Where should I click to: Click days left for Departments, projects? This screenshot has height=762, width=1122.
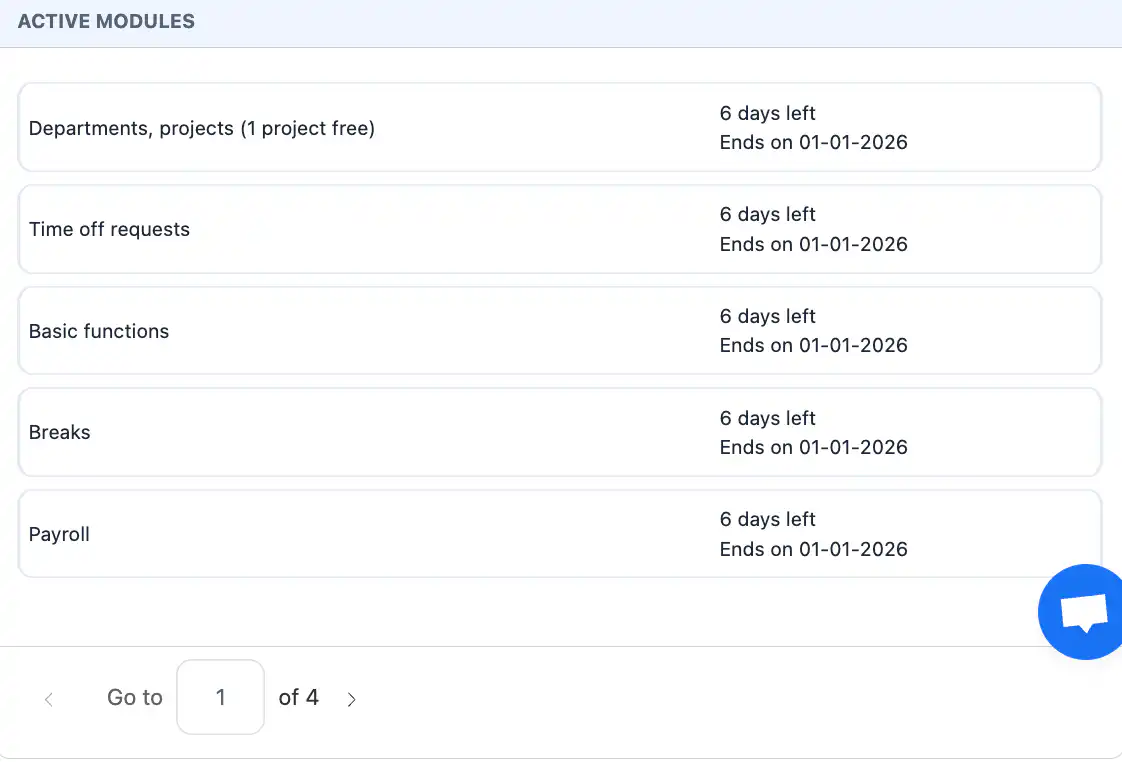click(x=768, y=113)
